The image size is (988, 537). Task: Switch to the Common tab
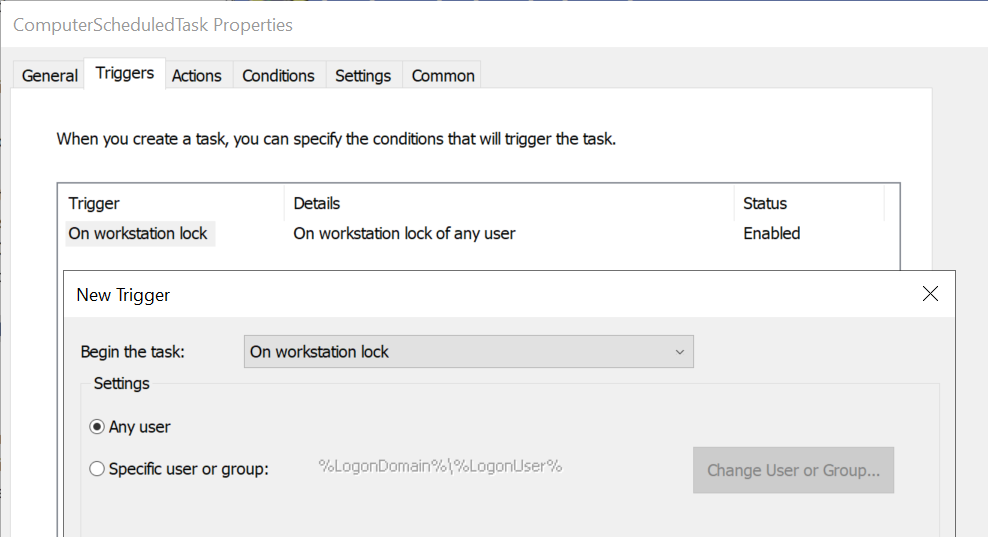(x=443, y=75)
